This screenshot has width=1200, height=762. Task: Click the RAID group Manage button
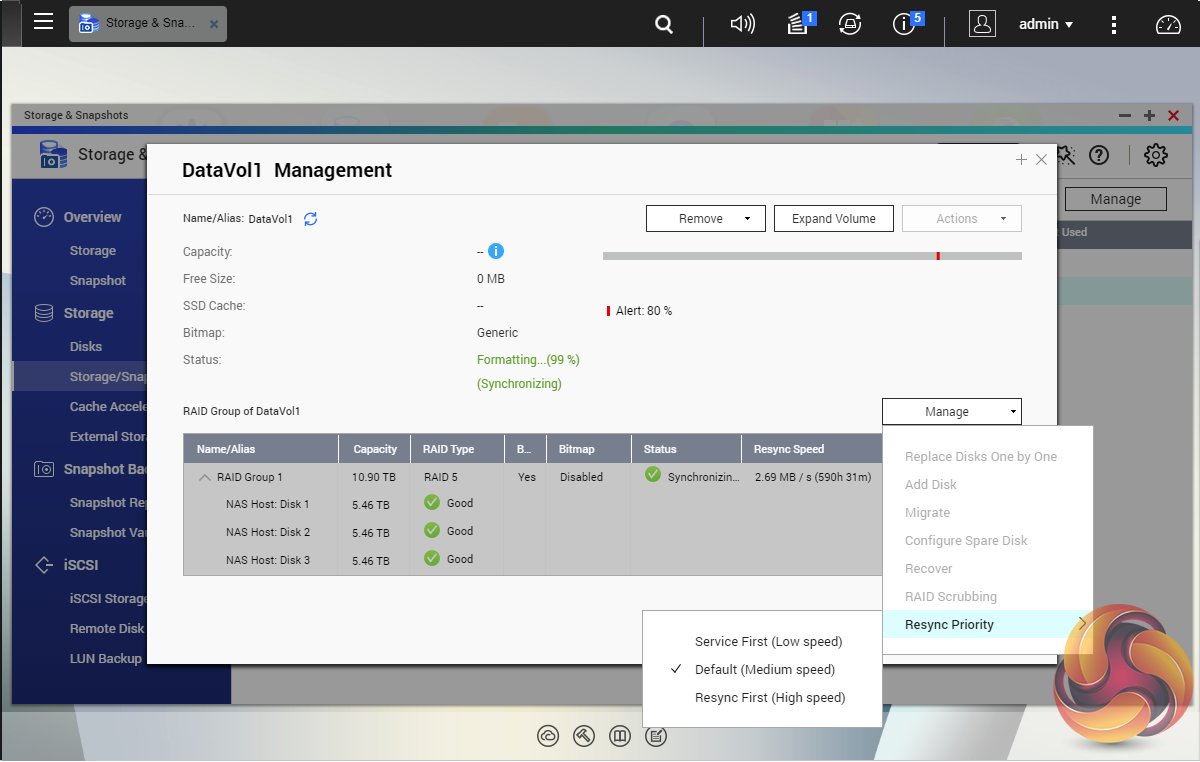click(951, 412)
